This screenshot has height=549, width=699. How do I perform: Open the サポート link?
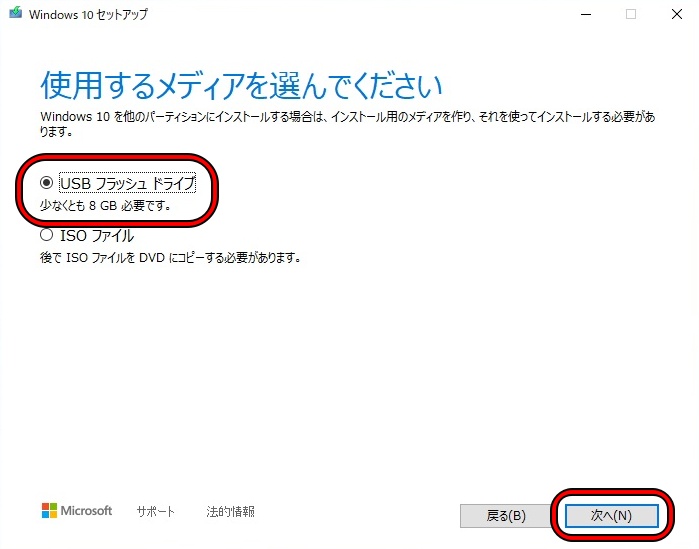155,512
